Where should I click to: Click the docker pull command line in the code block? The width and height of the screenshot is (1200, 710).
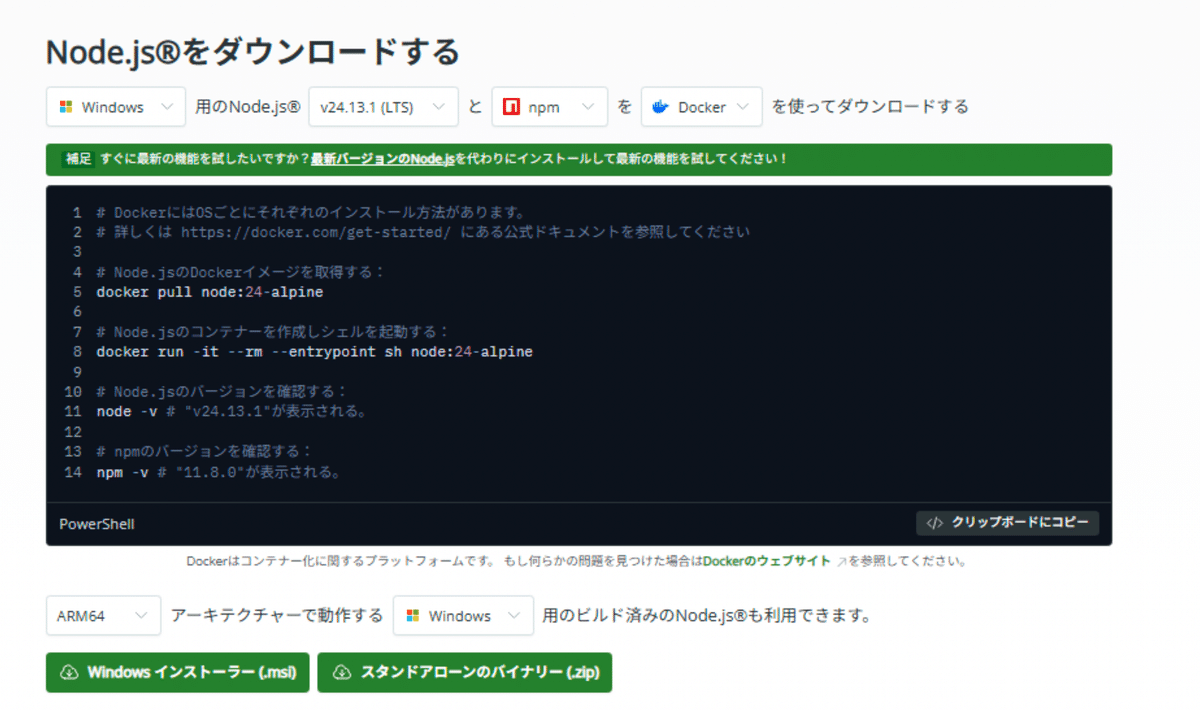tap(208, 291)
